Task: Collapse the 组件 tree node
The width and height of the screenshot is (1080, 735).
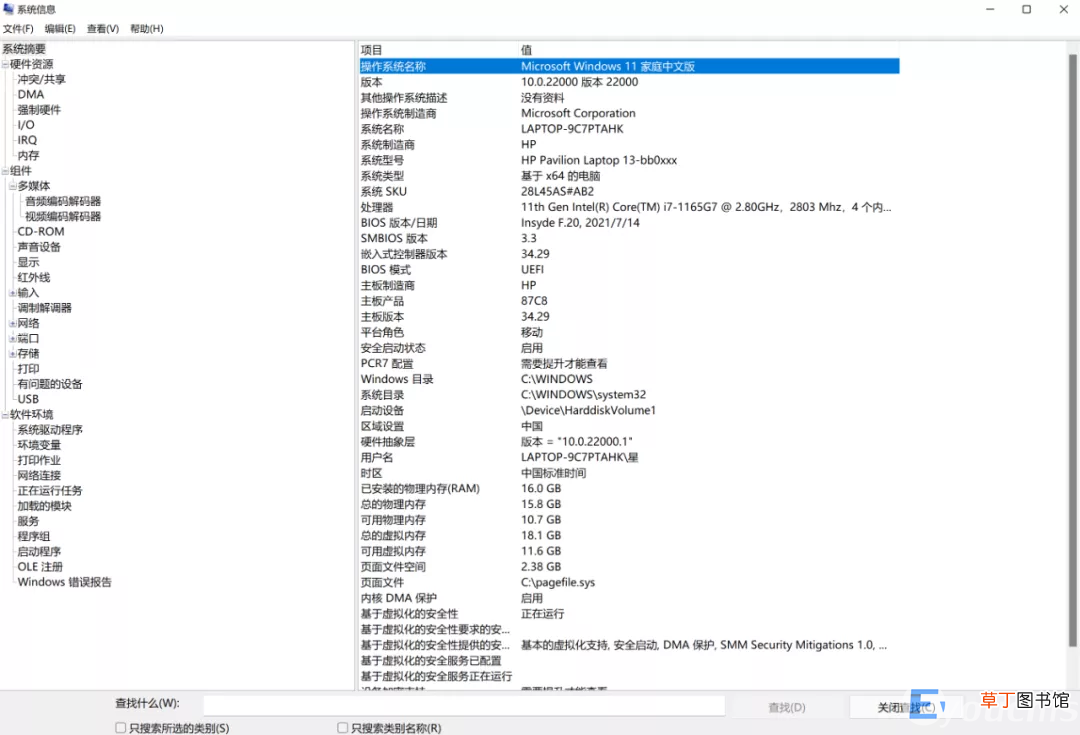Action: coord(6,172)
